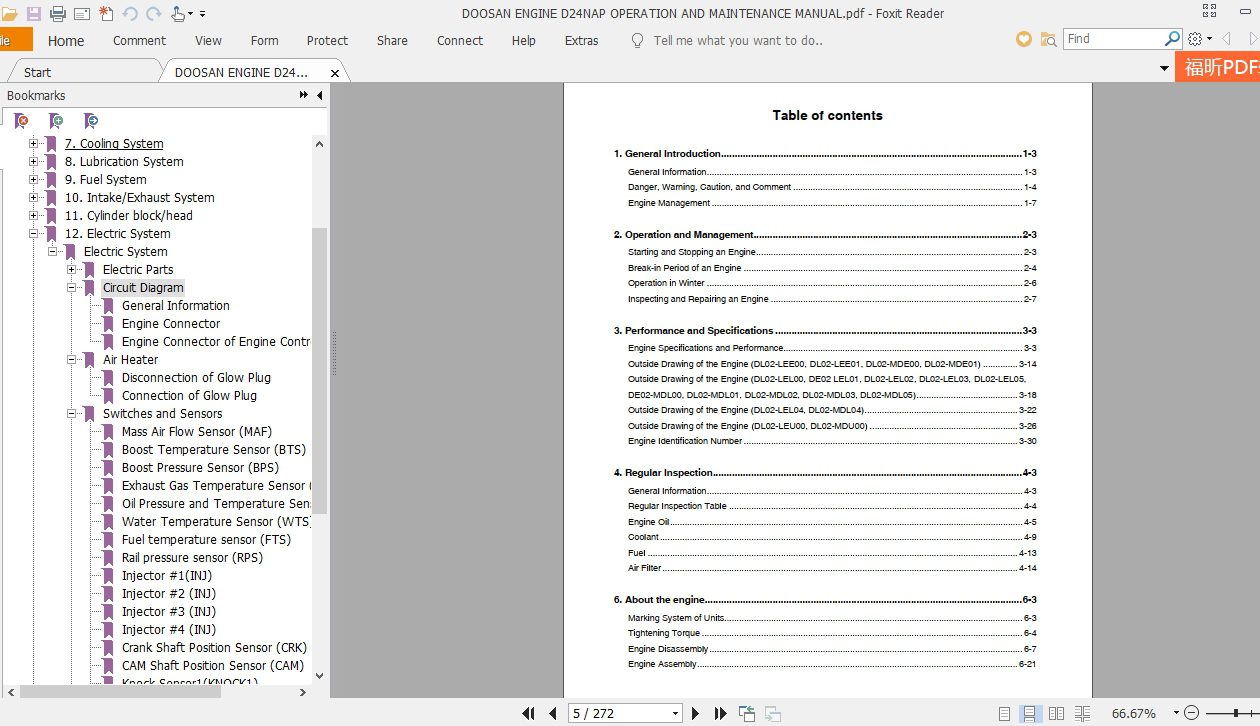Click the 'Tell me what you want to do' box
This screenshot has height=726, width=1260.
tap(738, 41)
